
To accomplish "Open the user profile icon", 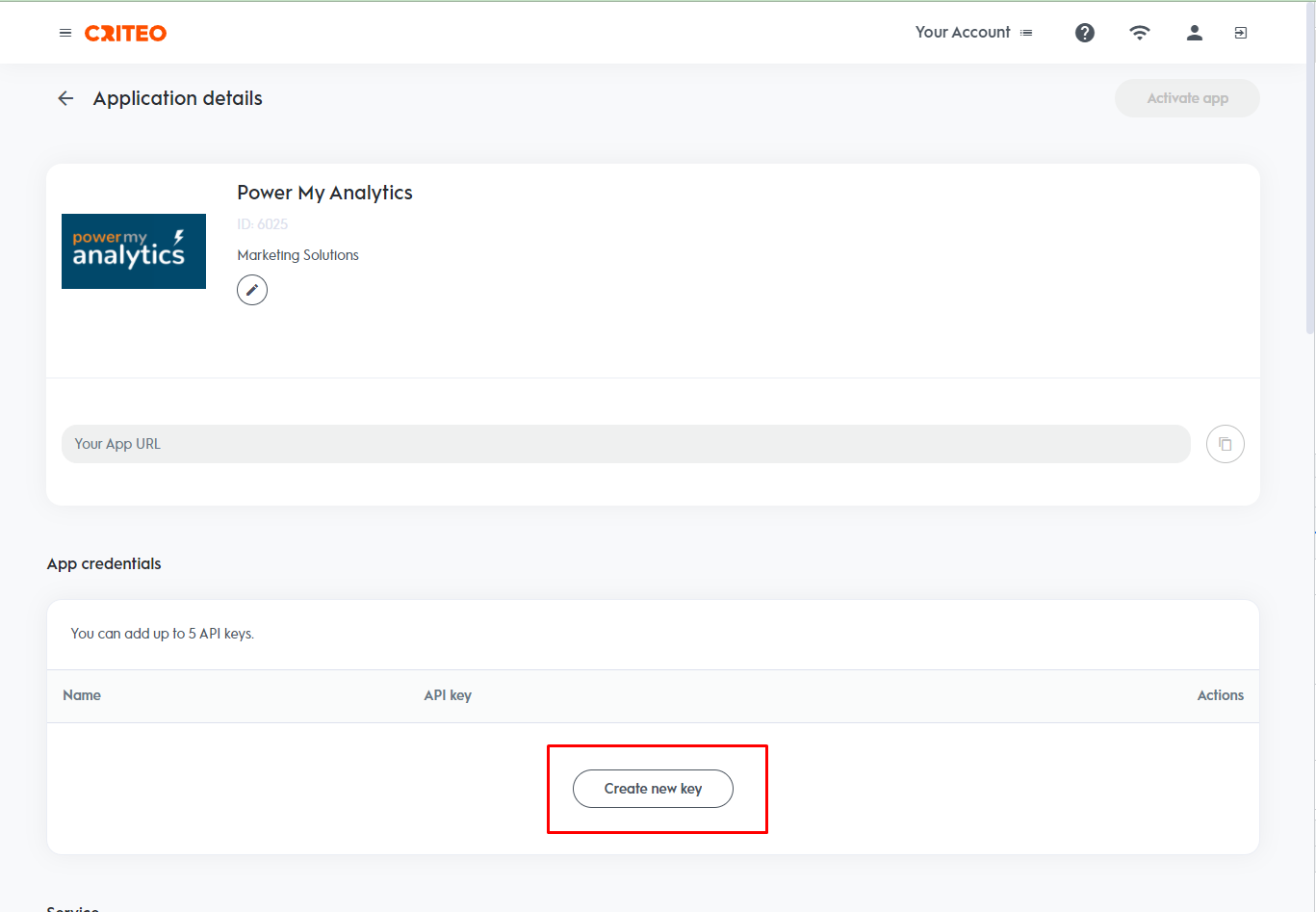I will (x=1195, y=33).
